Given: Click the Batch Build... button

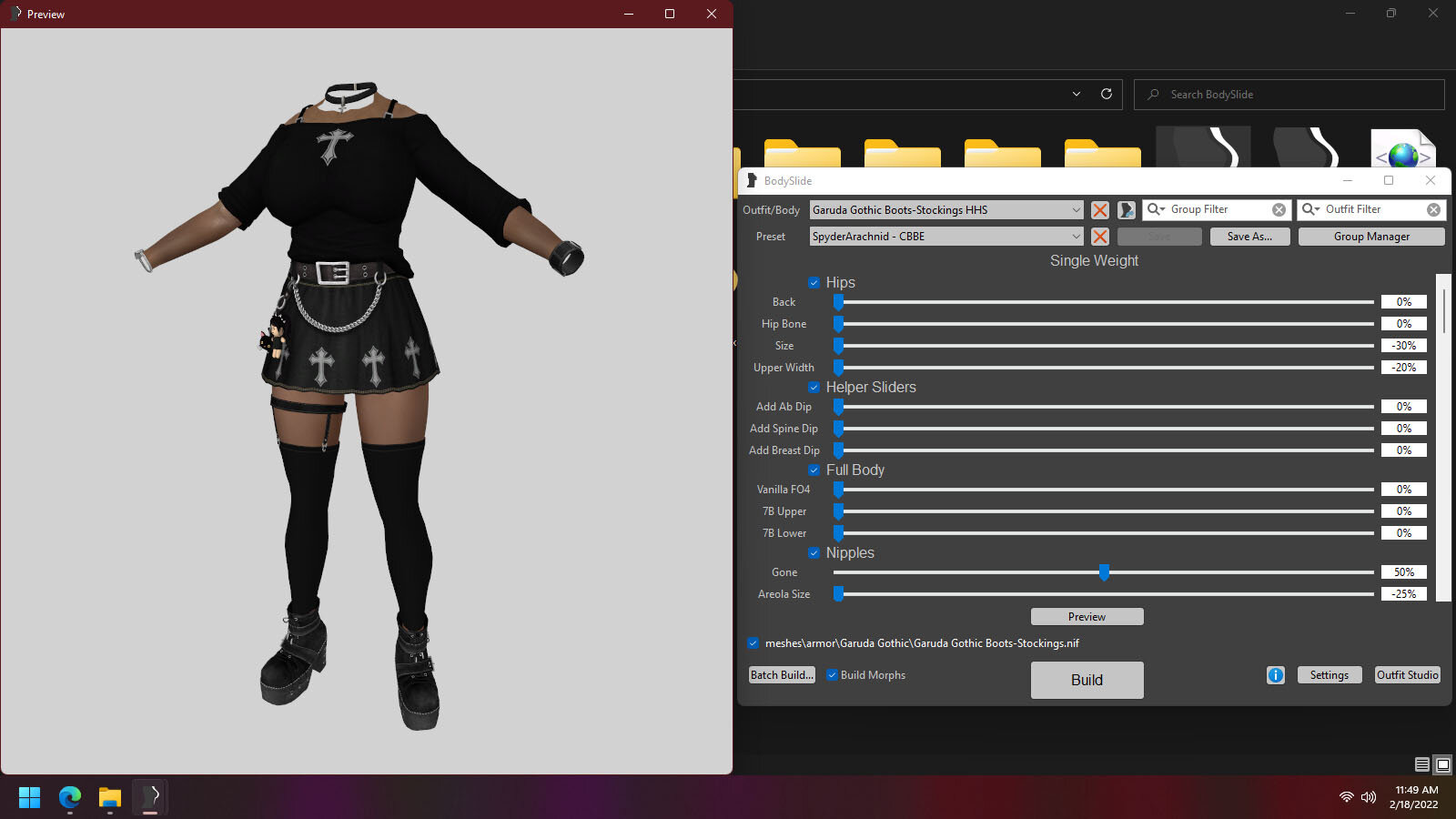Looking at the screenshot, I should click(x=782, y=675).
